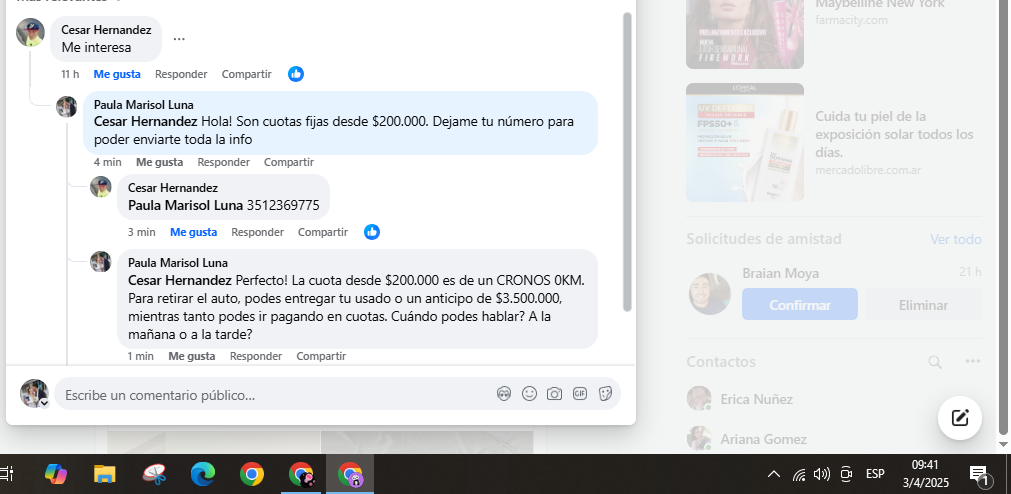This screenshot has height=494, width=1011.
Task: Open the first Chrome icon in taskbar
Action: (252, 475)
